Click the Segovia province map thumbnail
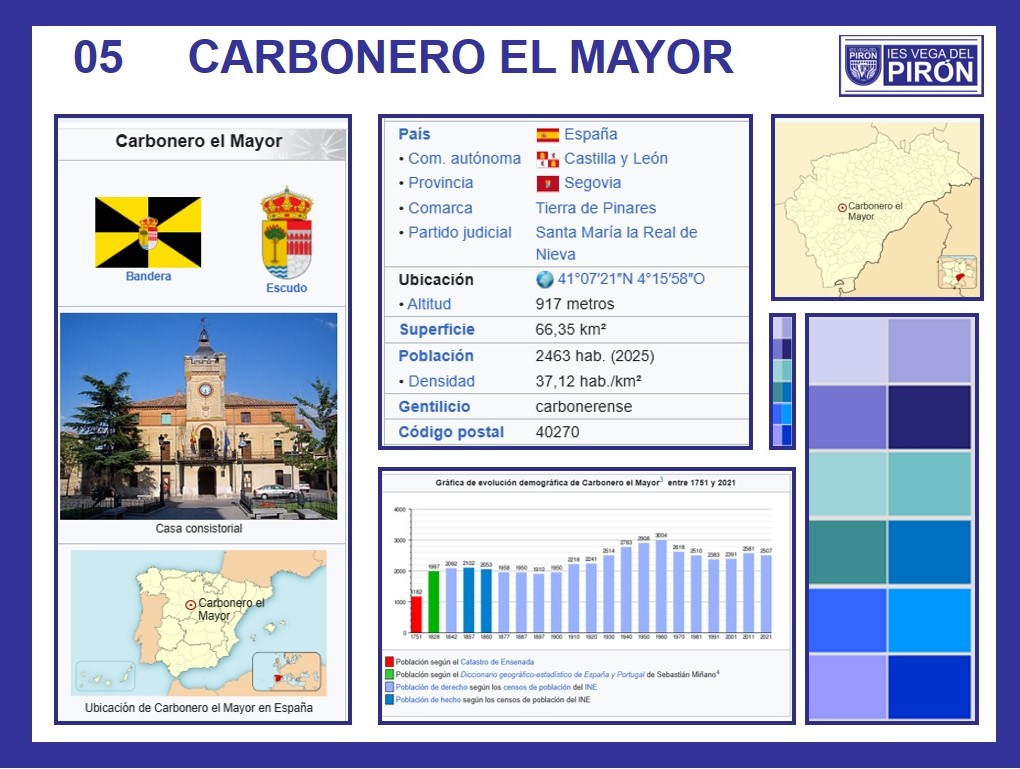The width and height of the screenshot is (1020, 769). click(877, 207)
